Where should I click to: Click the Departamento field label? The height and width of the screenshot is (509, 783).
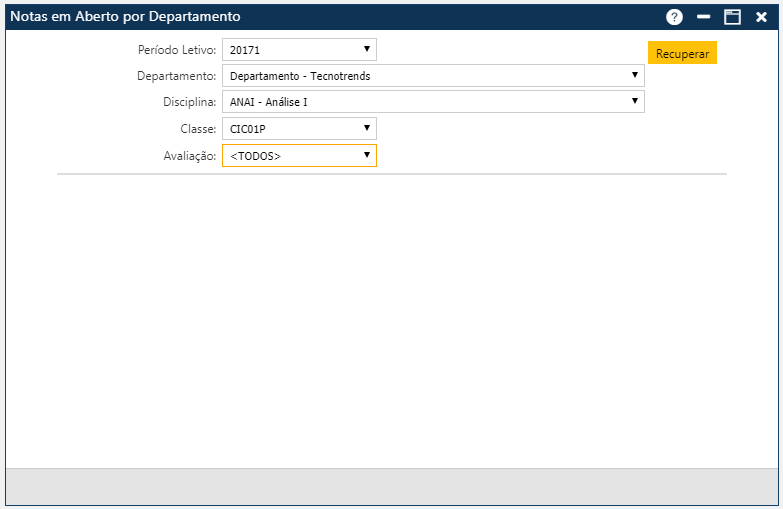(176, 76)
